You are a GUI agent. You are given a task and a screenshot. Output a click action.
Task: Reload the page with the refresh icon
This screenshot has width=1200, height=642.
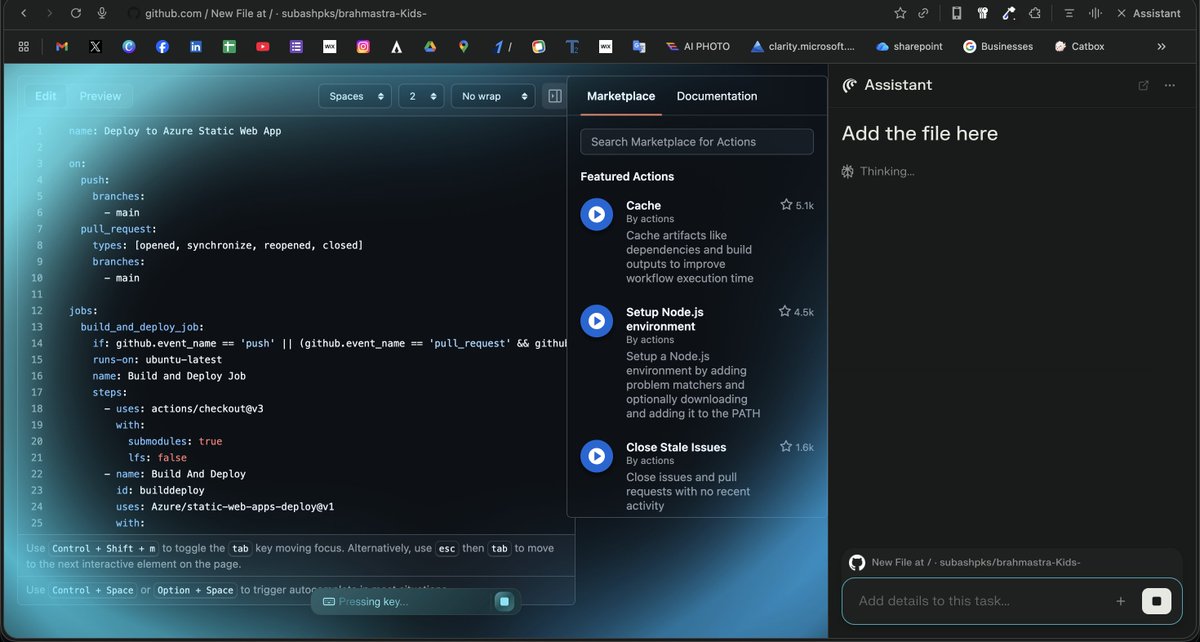tap(76, 13)
